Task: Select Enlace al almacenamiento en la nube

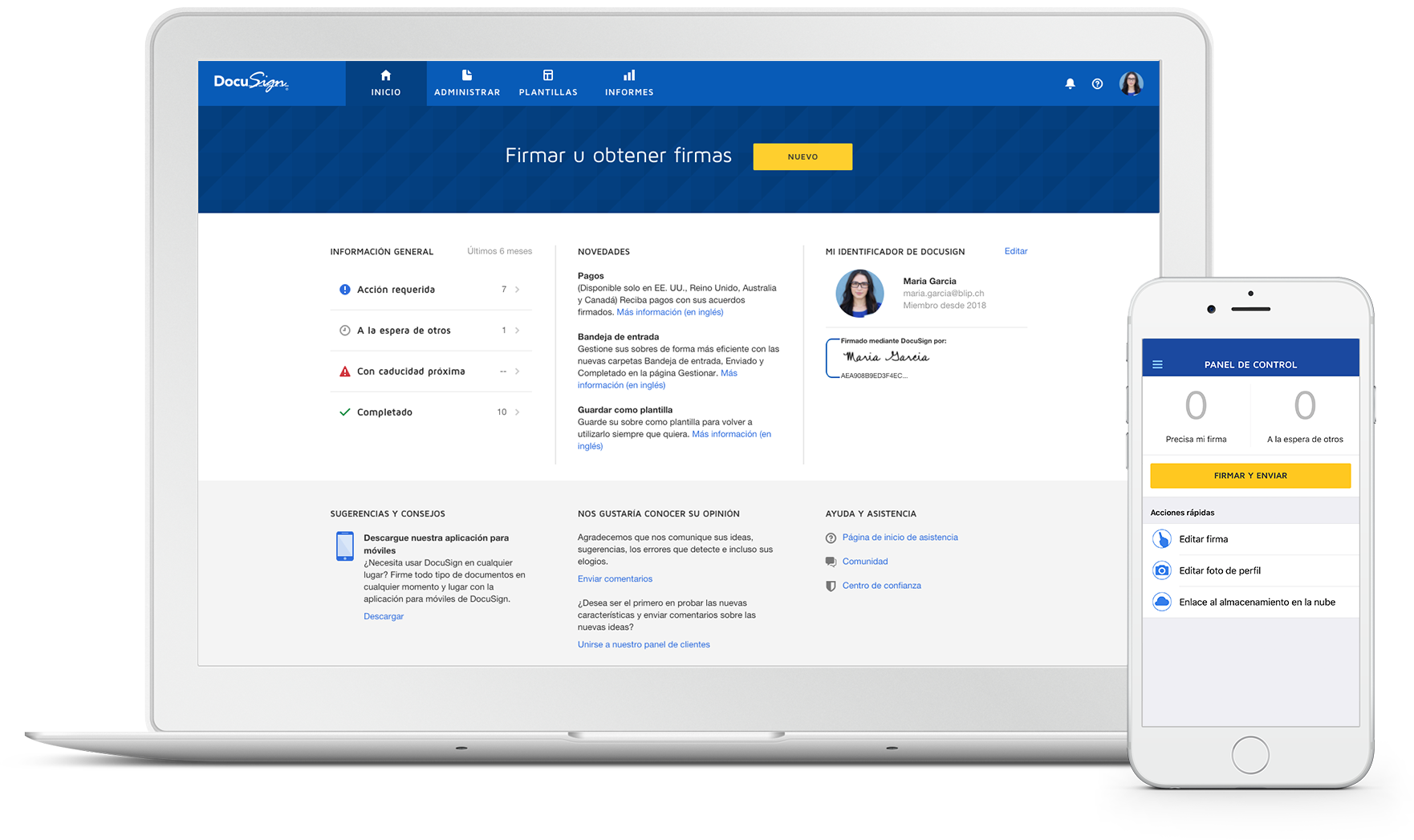Action: [x=1250, y=602]
